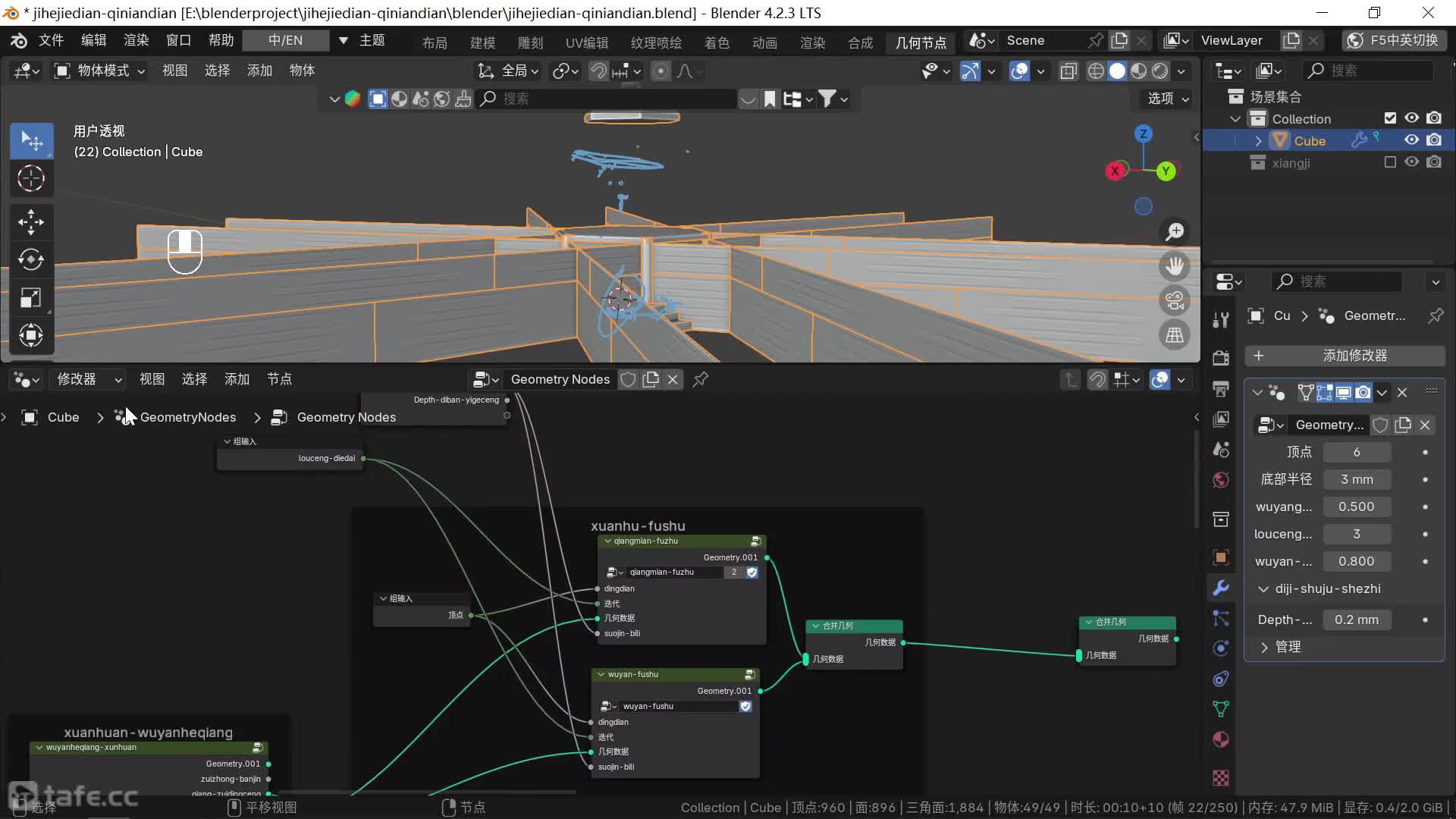Click the wuyang 0.500 value slider
Image resolution: width=1456 pixels, height=819 pixels.
pyautogui.click(x=1356, y=507)
